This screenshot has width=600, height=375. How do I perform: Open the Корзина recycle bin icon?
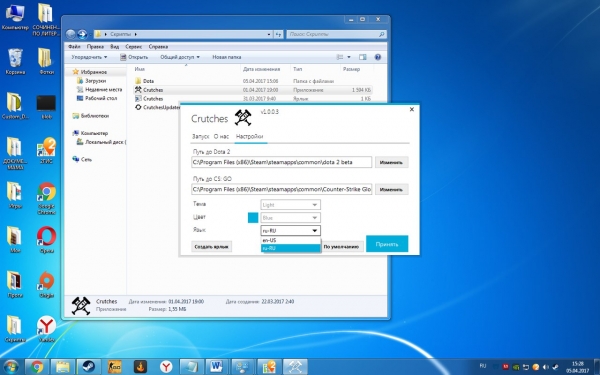pyautogui.click(x=15, y=61)
